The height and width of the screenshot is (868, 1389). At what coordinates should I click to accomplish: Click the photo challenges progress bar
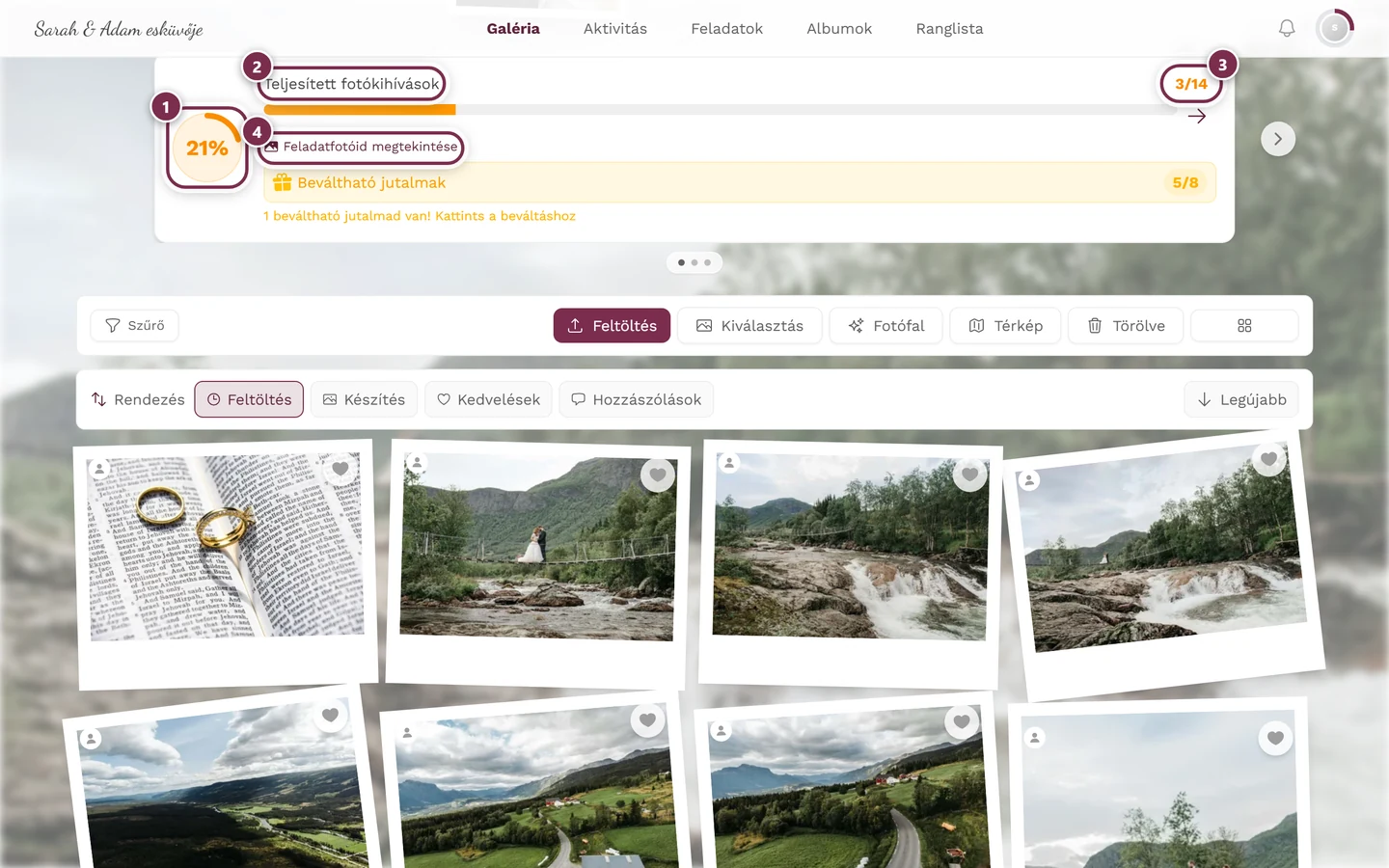pos(720,110)
